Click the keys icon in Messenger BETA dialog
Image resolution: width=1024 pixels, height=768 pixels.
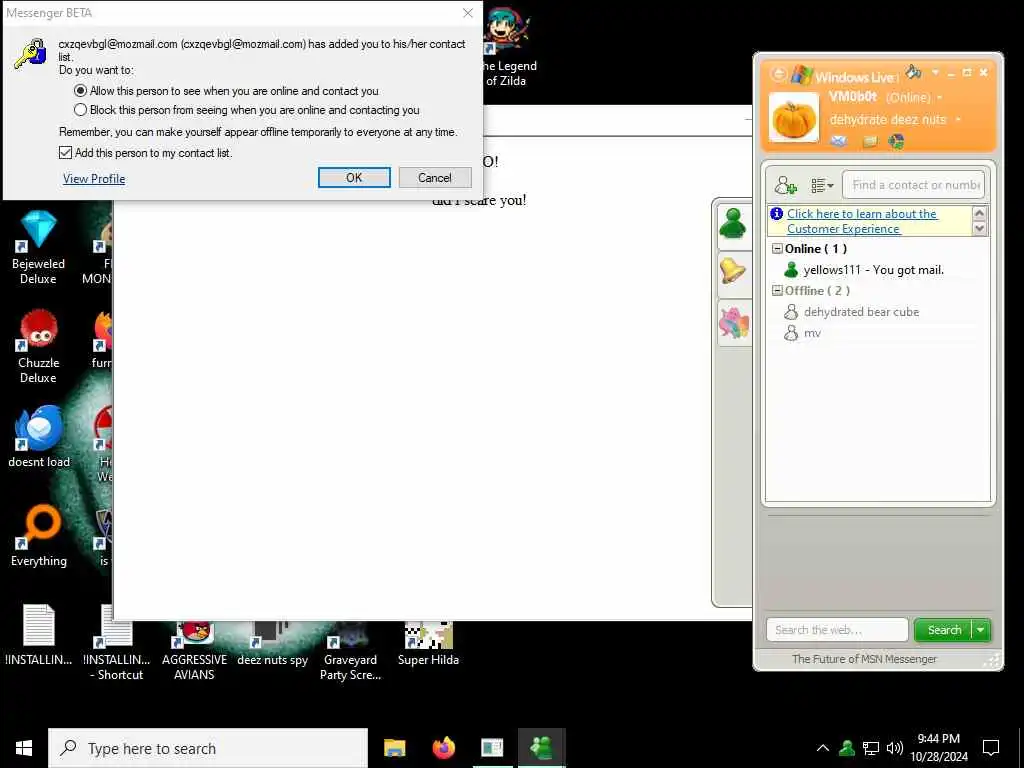(30, 54)
